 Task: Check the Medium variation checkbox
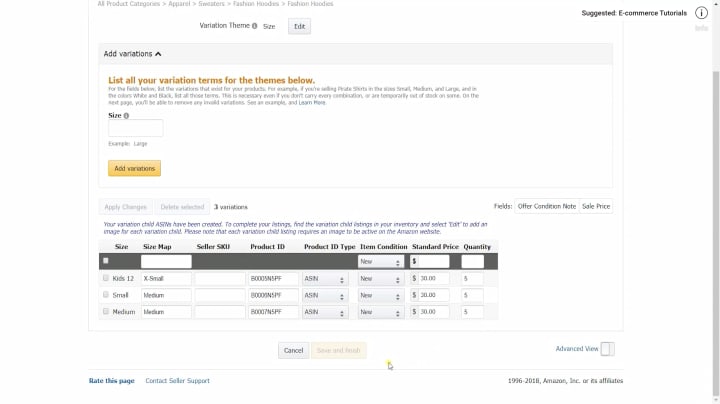point(106,312)
